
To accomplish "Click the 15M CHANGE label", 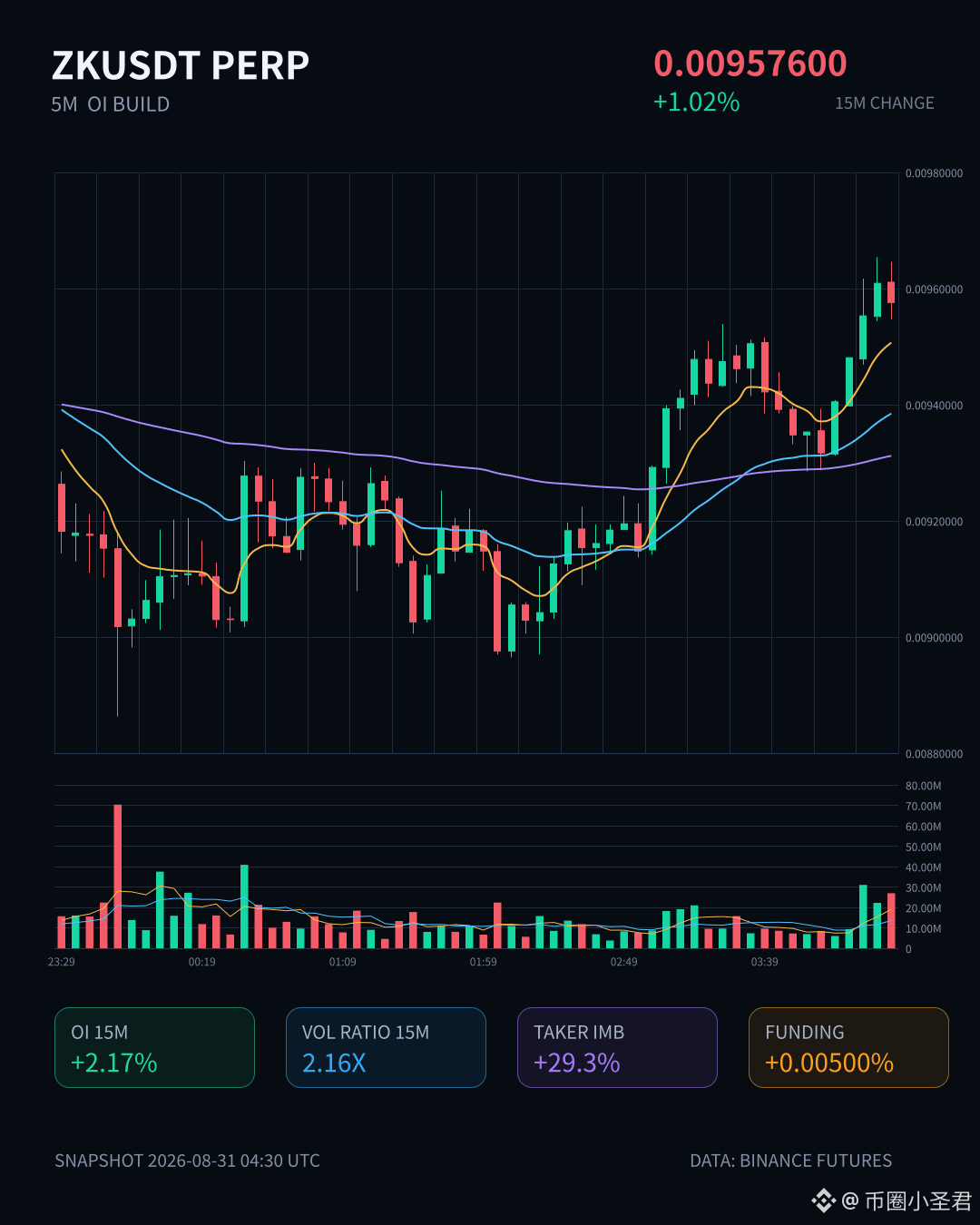I will pos(885,103).
